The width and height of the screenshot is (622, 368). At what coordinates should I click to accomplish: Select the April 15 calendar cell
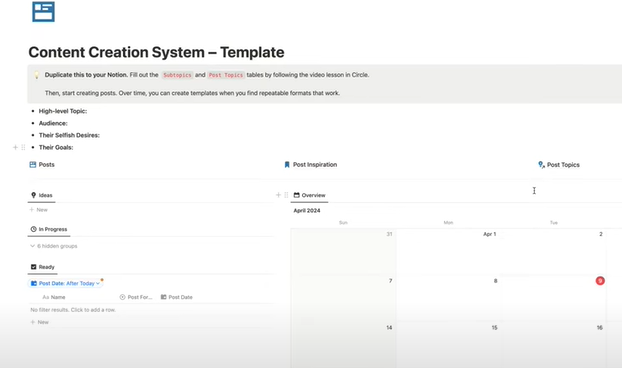[448, 345]
